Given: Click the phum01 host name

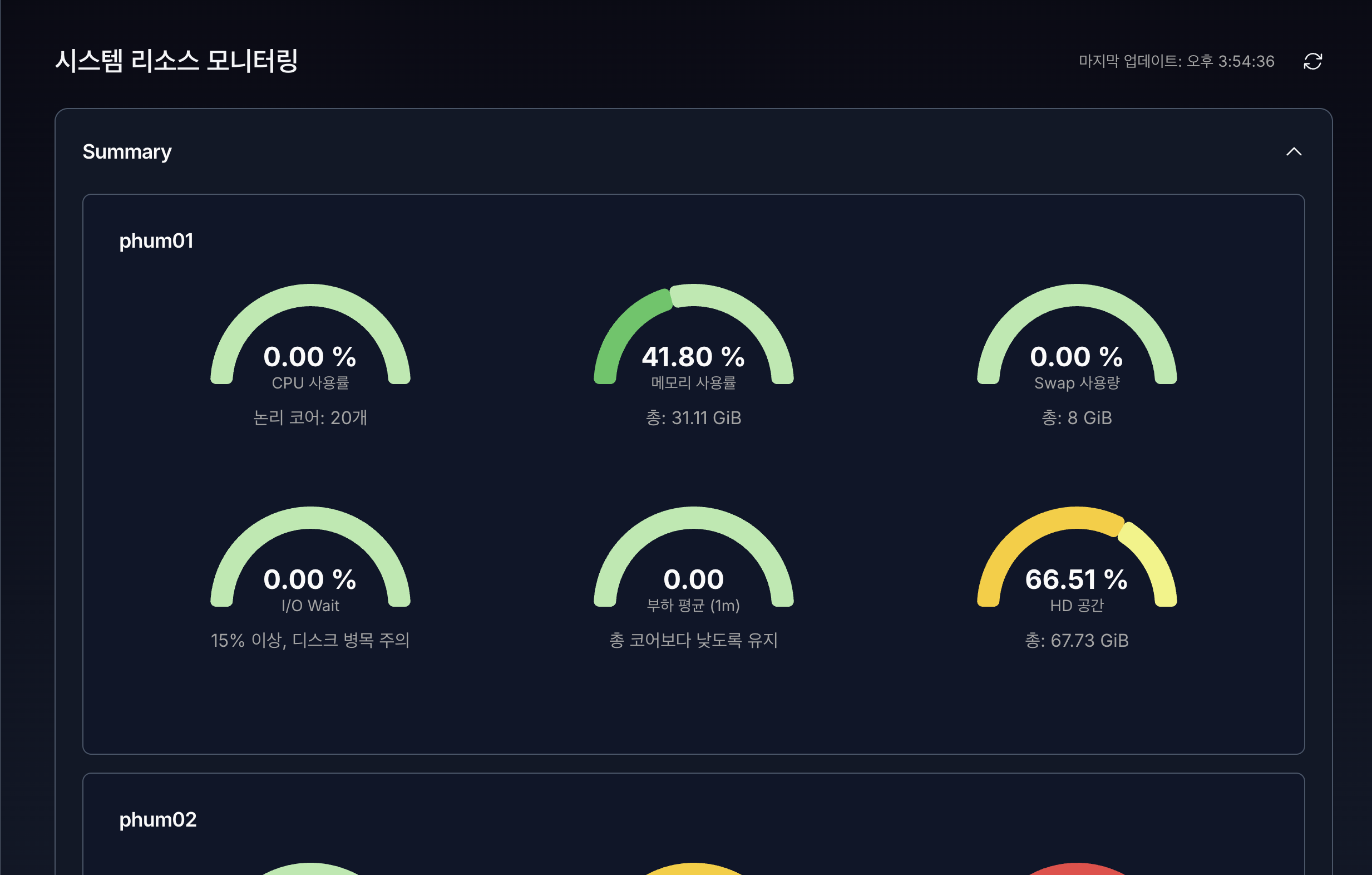Looking at the screenshot, I should click(x=157, y=240).
